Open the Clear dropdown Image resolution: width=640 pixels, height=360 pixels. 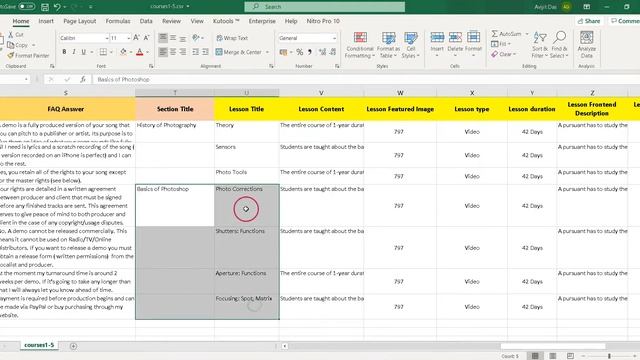click(x=504, y=54)
